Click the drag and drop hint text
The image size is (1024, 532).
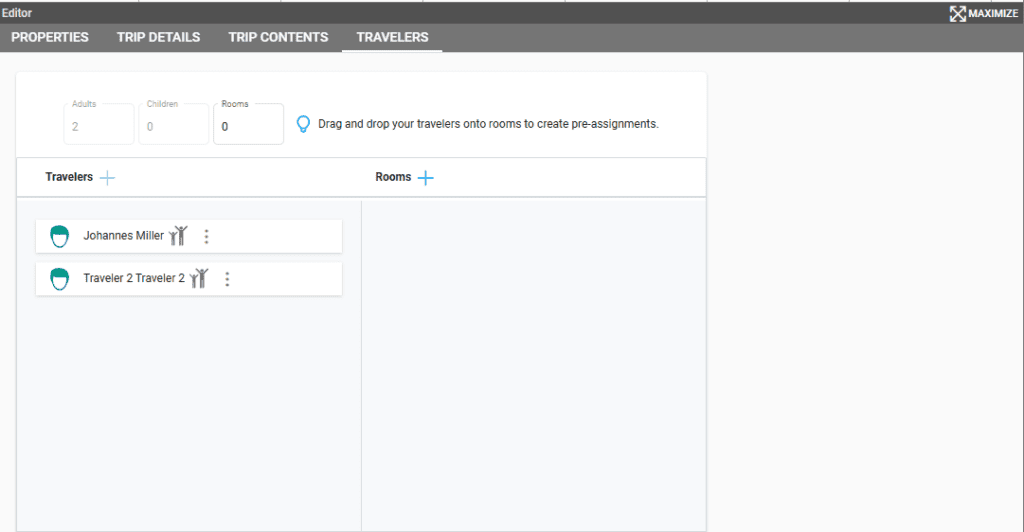[x=488, y=125]
